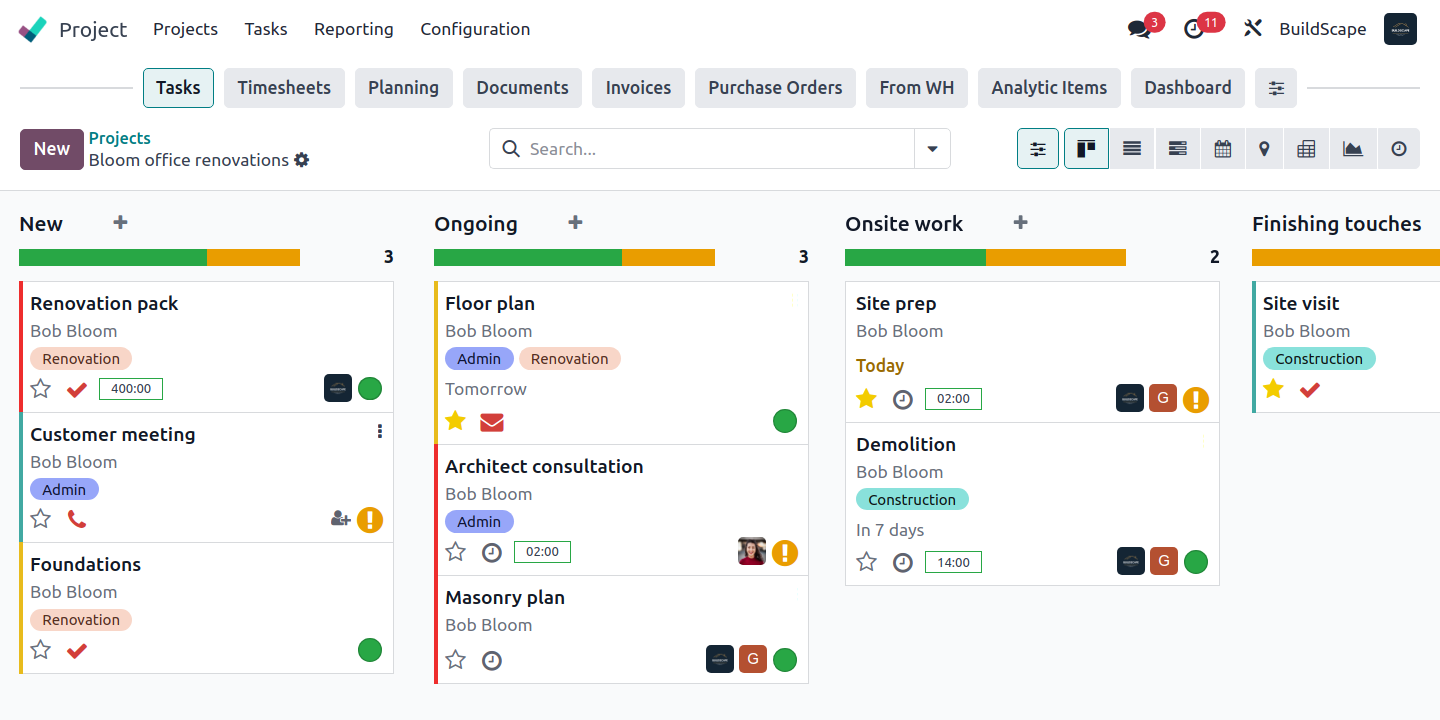Toggle the star on Customer meeting
Screen dimensions: 1440x720
40,518
